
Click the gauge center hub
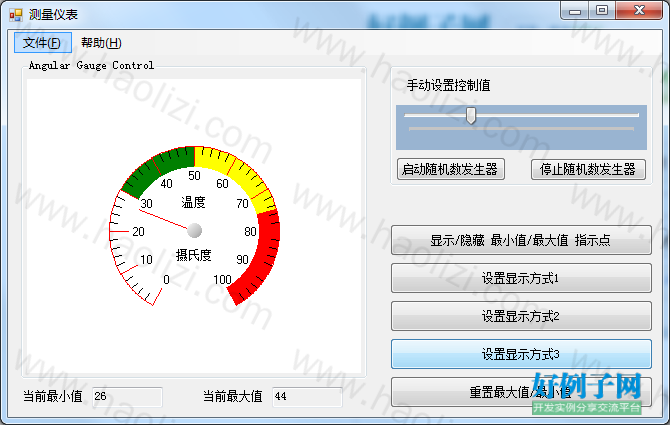coord(194,230)
